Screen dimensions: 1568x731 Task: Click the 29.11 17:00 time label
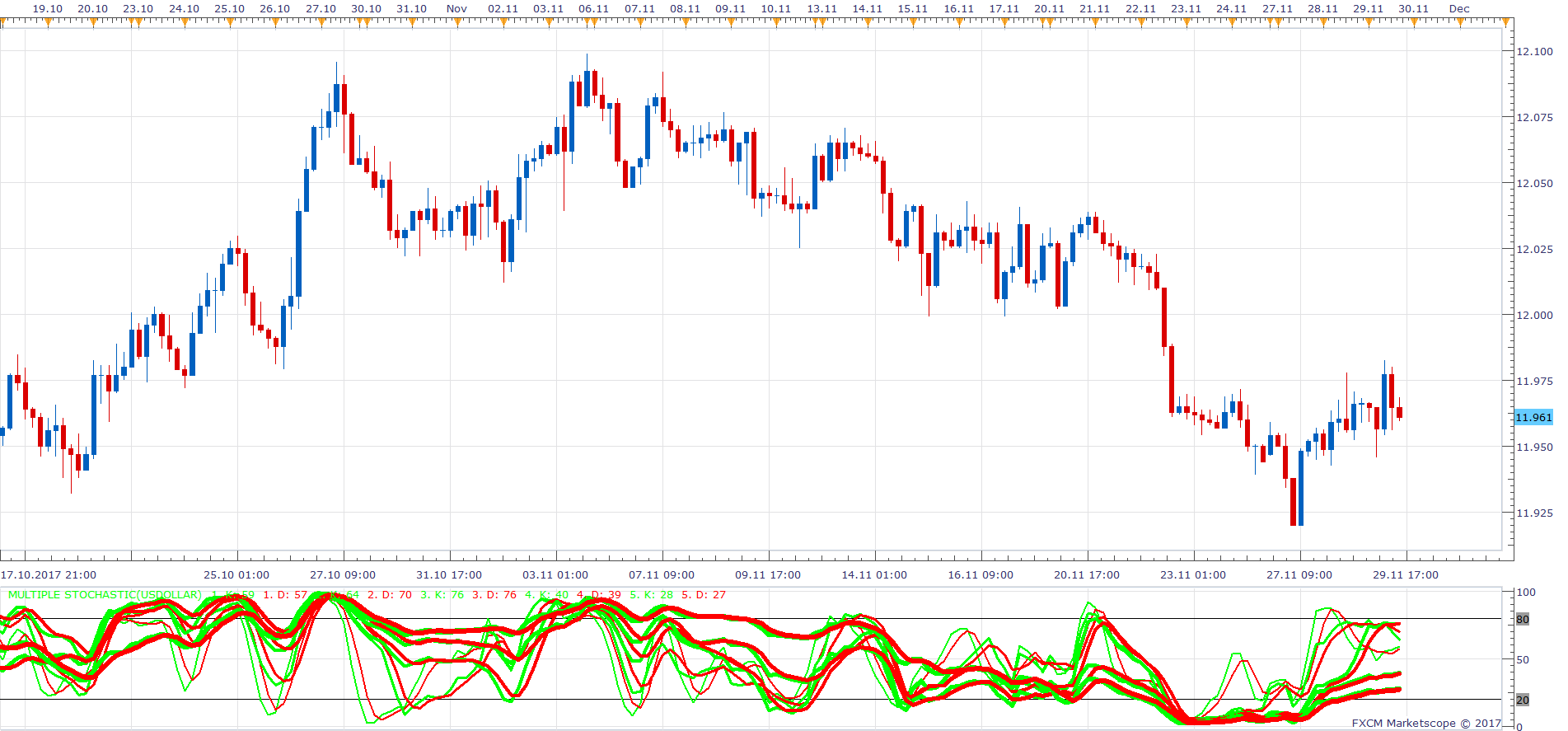pos(1406,575)
